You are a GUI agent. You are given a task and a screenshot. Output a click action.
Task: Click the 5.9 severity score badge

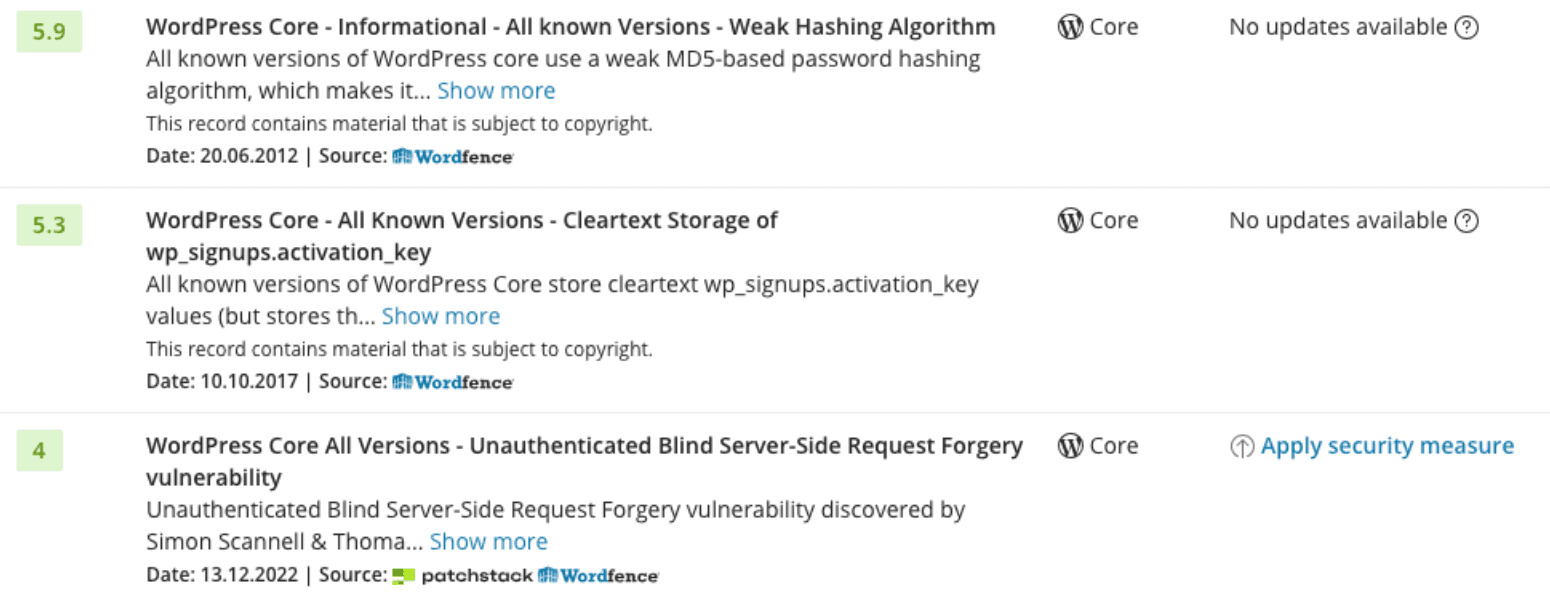49,31
